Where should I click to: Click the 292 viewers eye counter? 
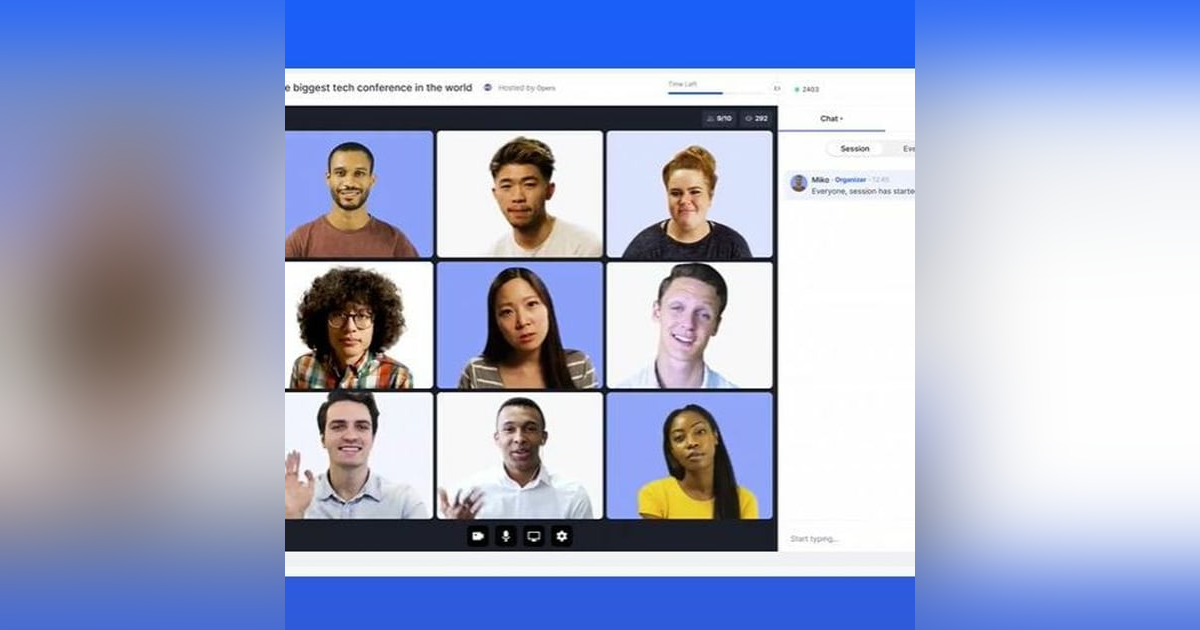pos(757,119)
